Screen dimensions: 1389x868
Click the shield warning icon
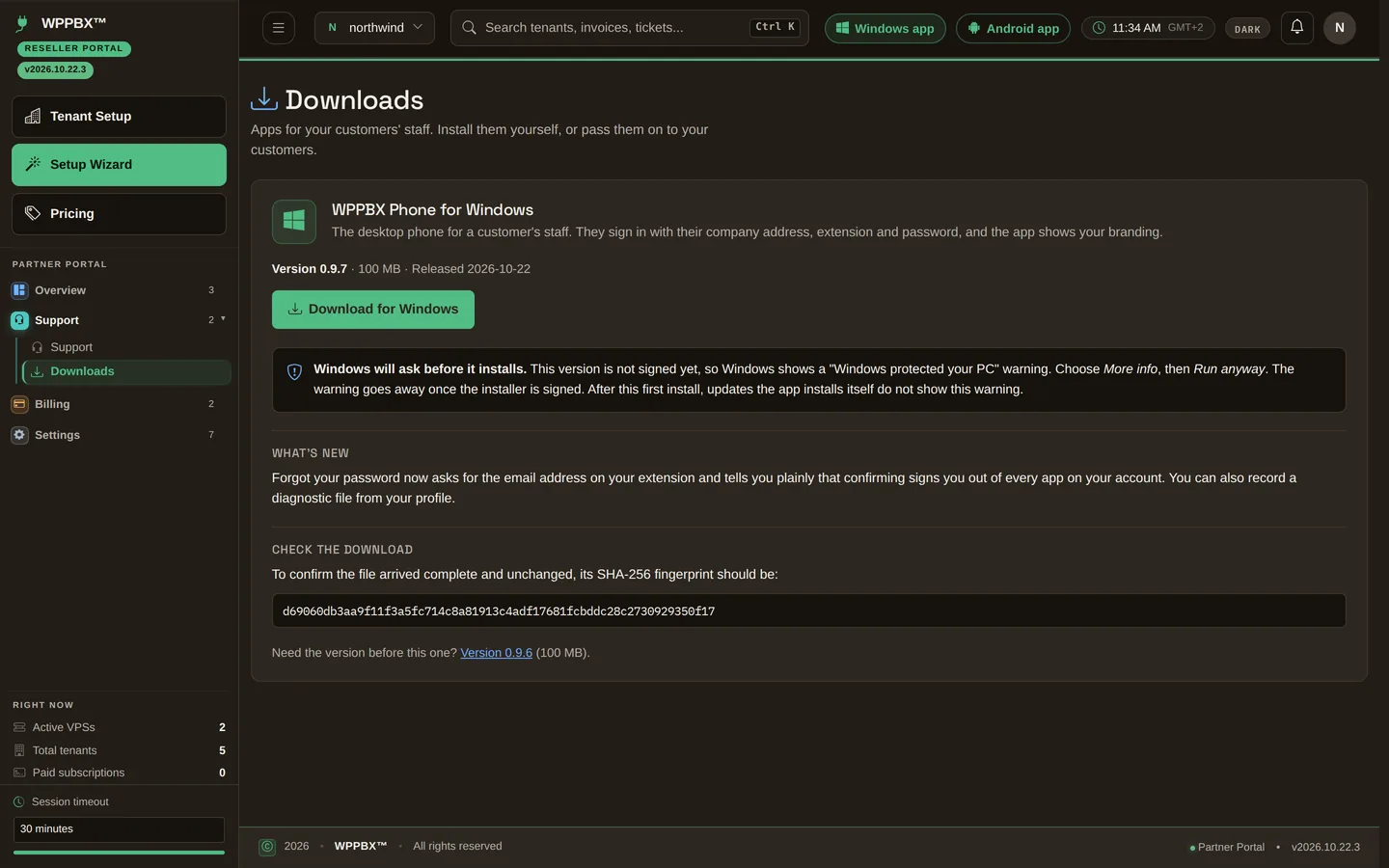pos(295,371)
